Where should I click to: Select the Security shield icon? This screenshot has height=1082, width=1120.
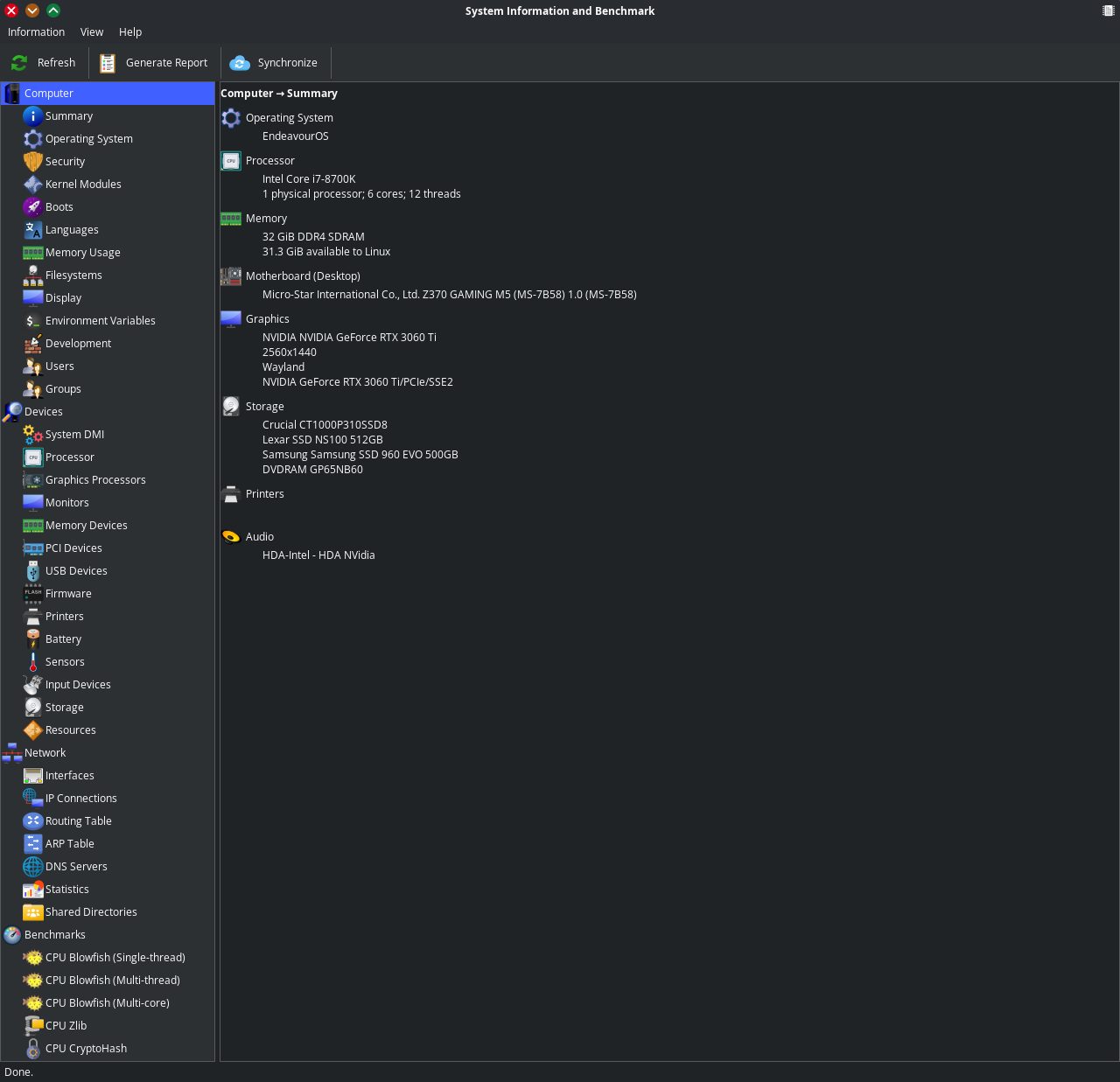point(33,162)
